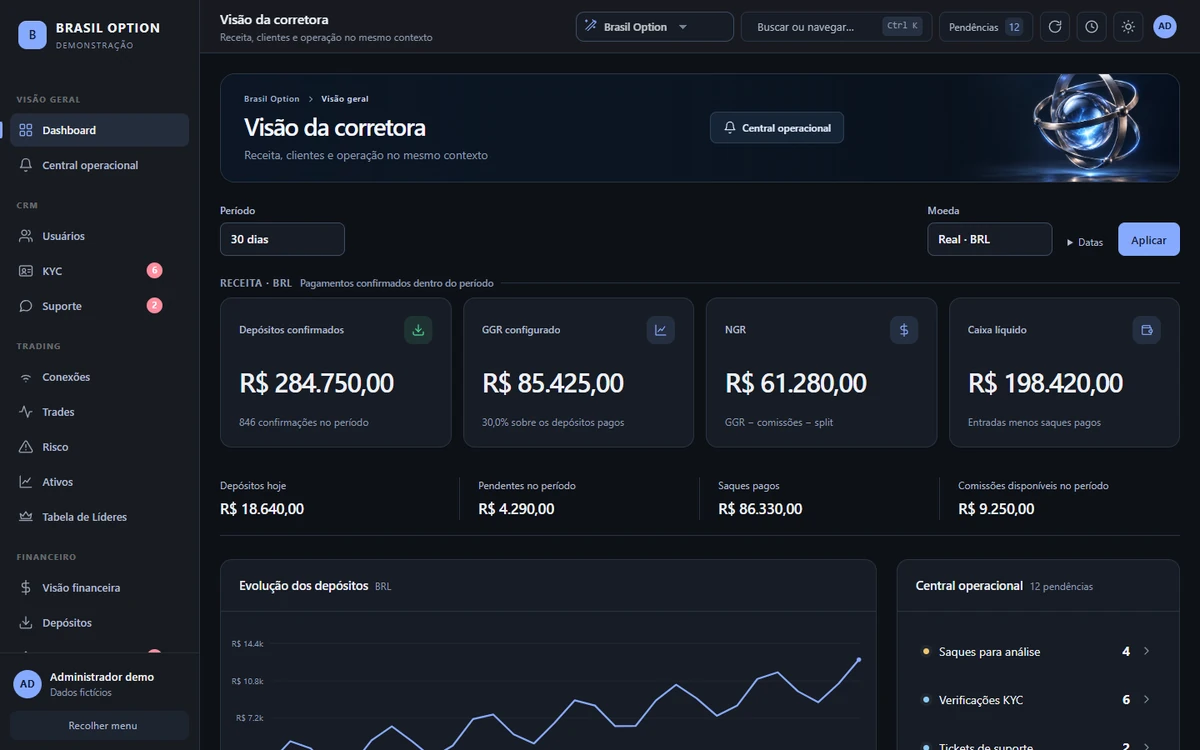
Task: Click the GGR configurado chart icon
Action: coord(661,330)
